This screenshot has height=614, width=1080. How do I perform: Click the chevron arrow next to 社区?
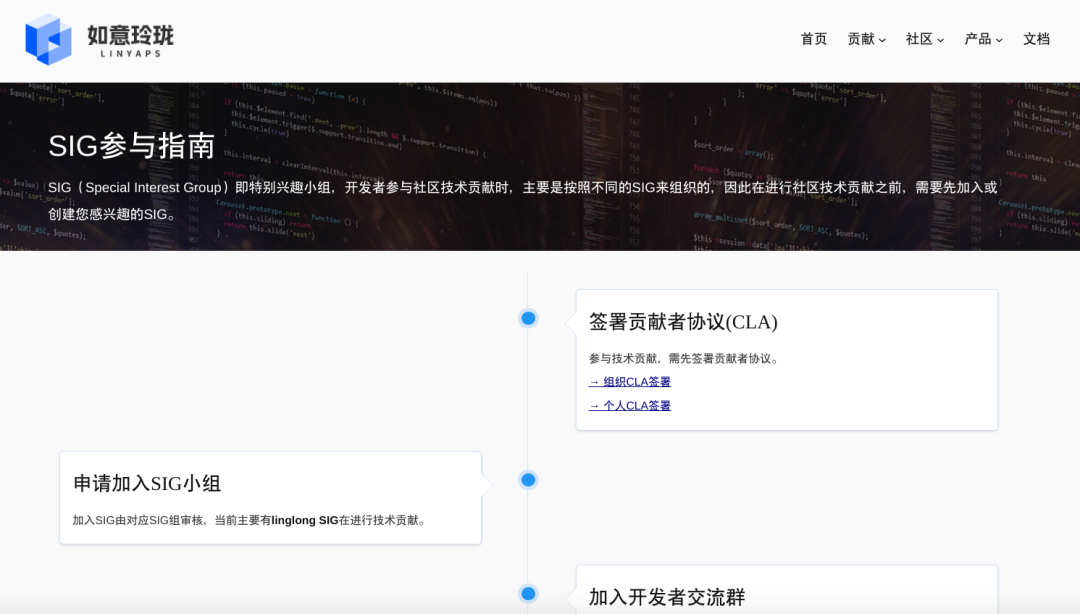coord(940,40)
